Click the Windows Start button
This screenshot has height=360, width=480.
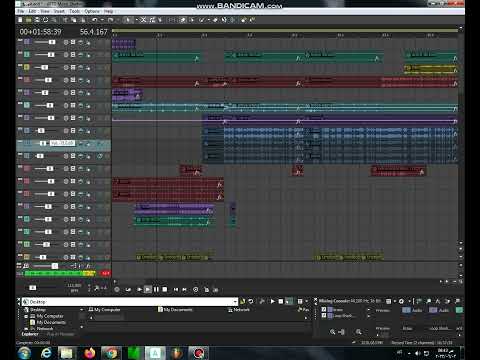coord(24,353)
